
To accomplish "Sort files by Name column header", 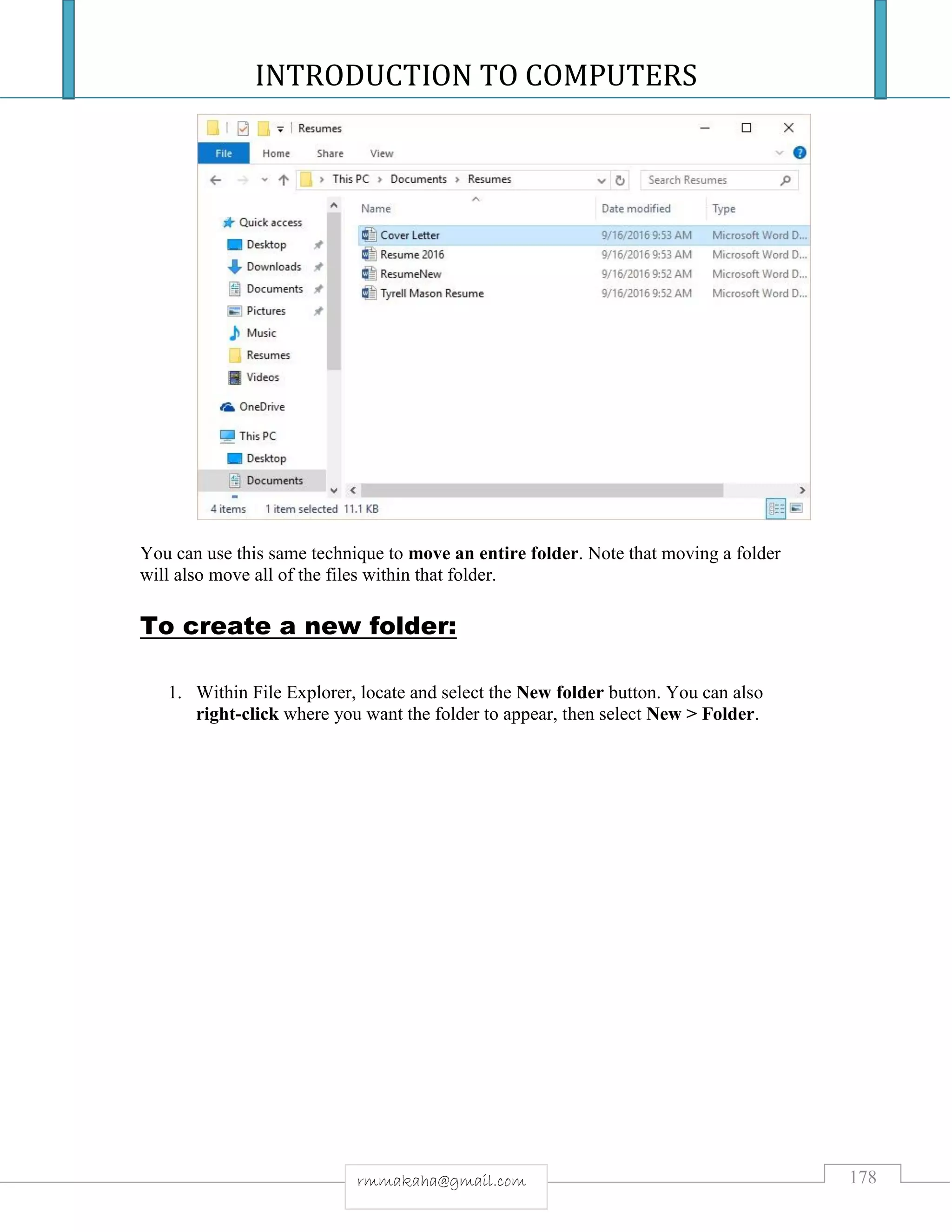I will coord(376,209).
